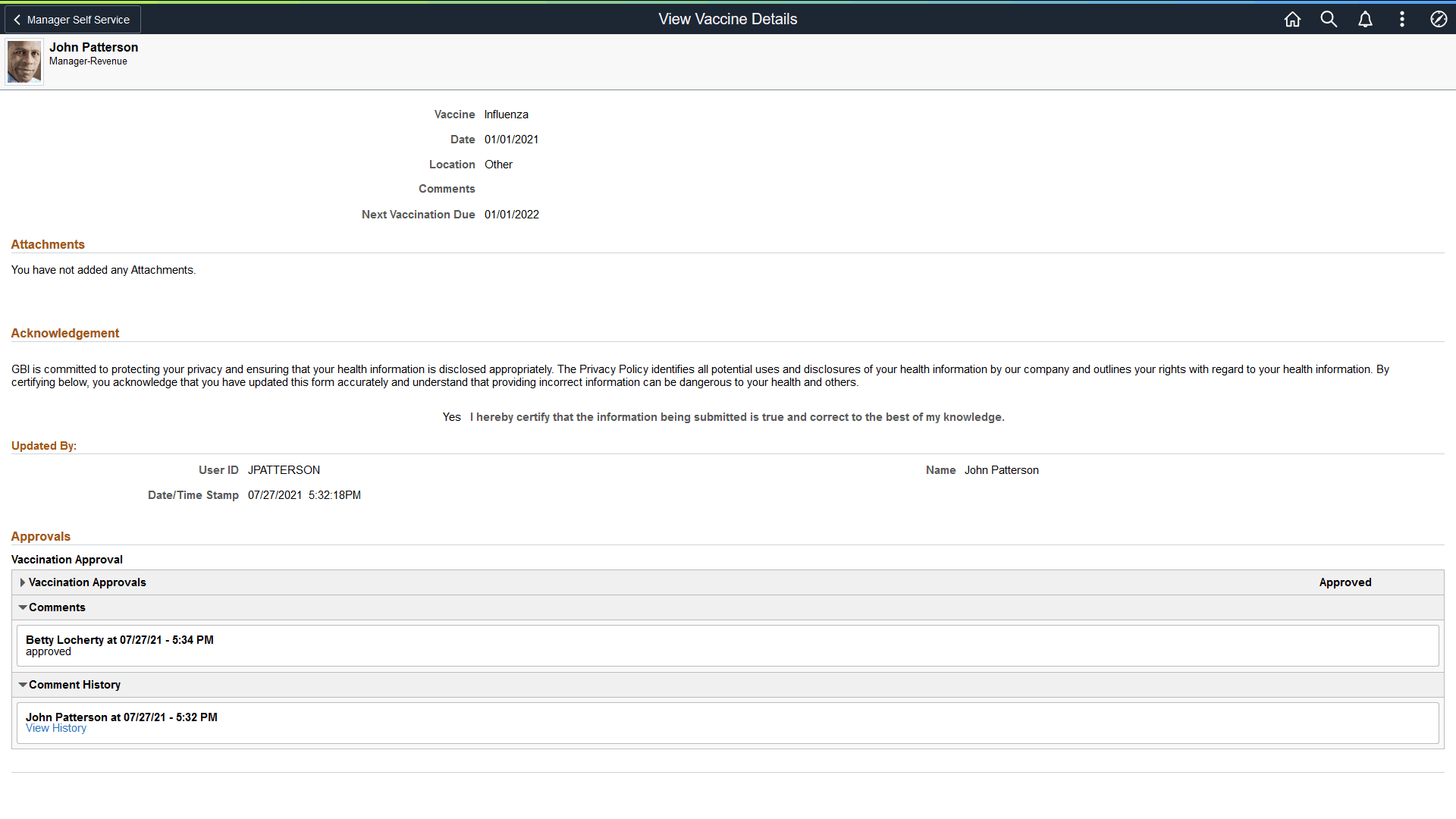1456x819 pixels.
Task: Click the Acknowledgement section heading
Action: pos(65,333)
